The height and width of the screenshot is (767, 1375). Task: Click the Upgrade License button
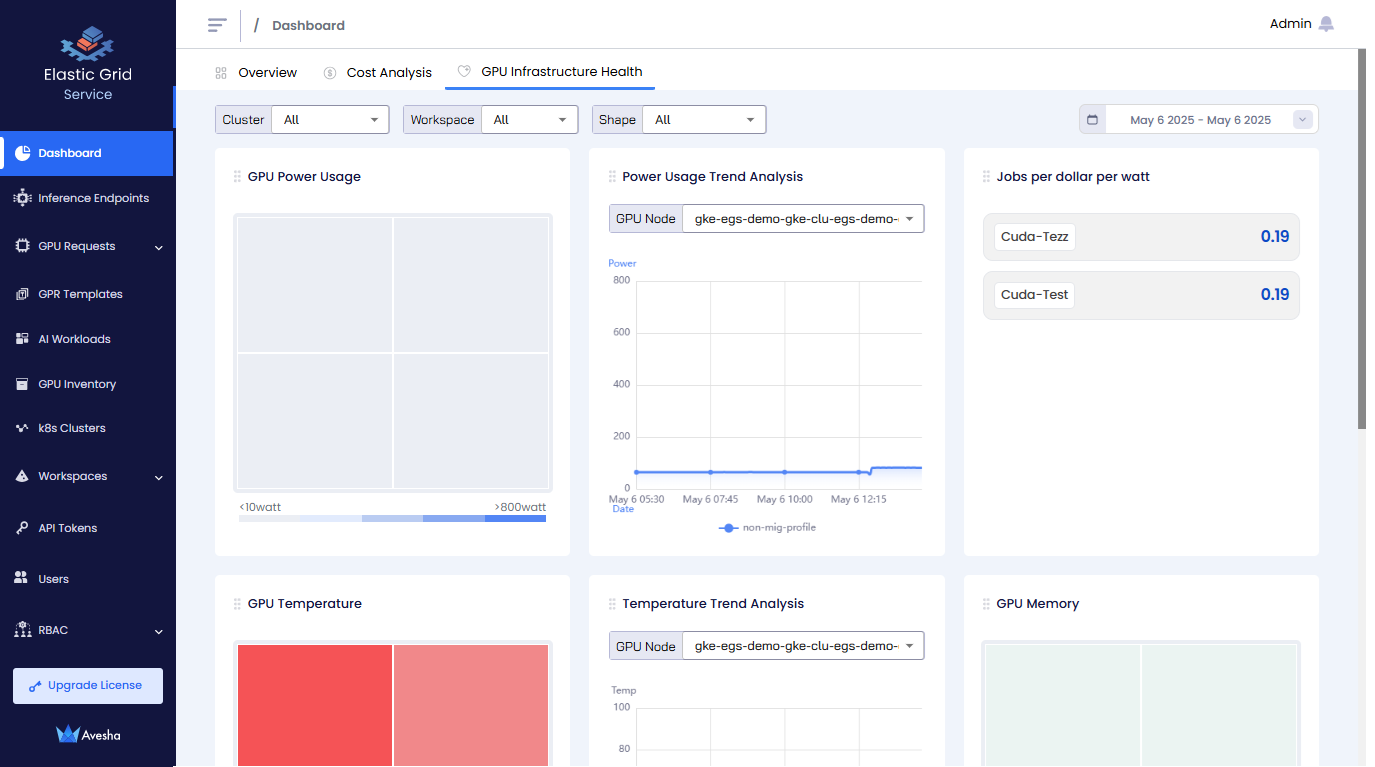[88, 686]
